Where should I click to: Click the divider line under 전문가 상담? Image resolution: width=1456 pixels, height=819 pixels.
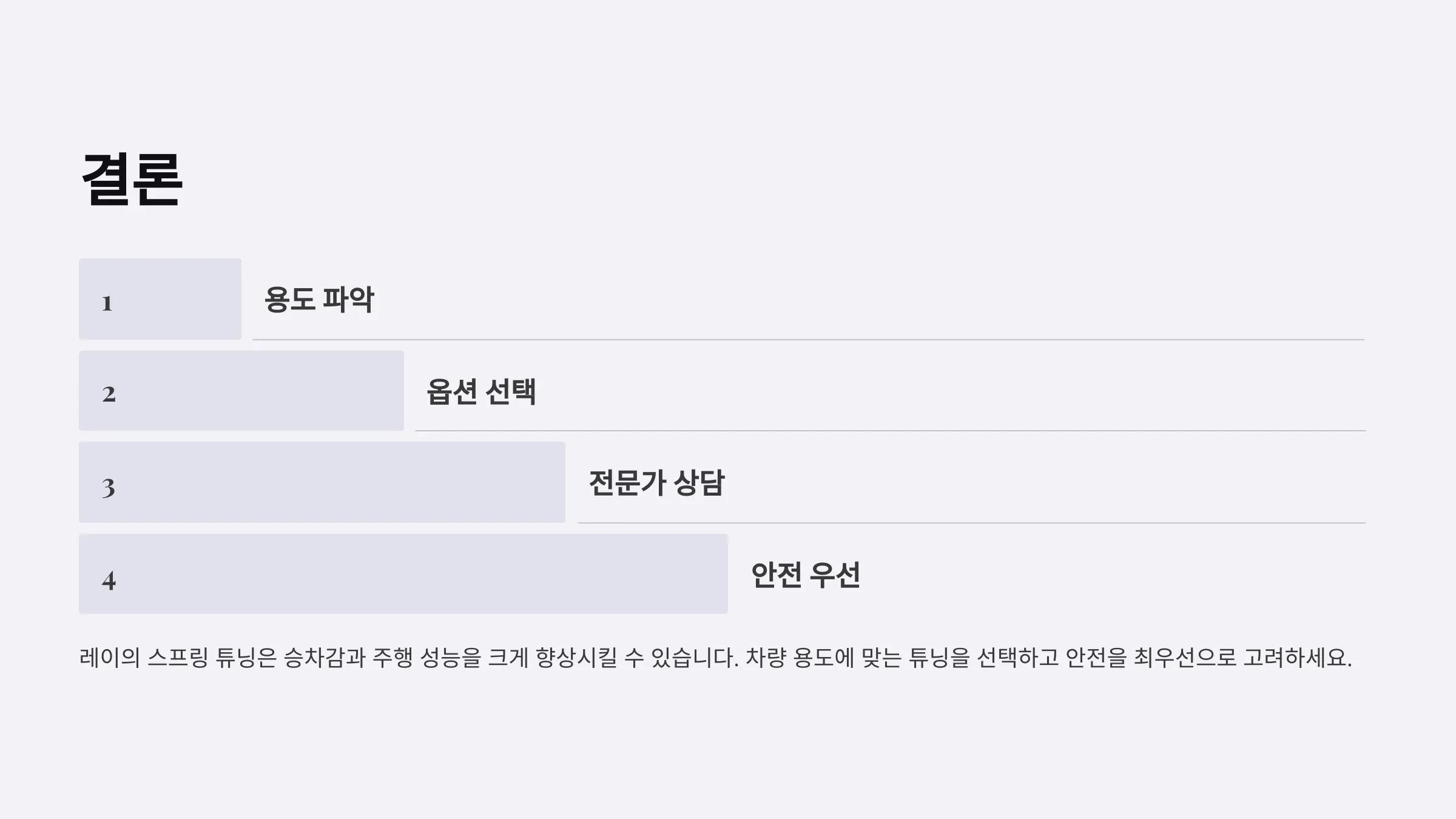coord(972,522)
